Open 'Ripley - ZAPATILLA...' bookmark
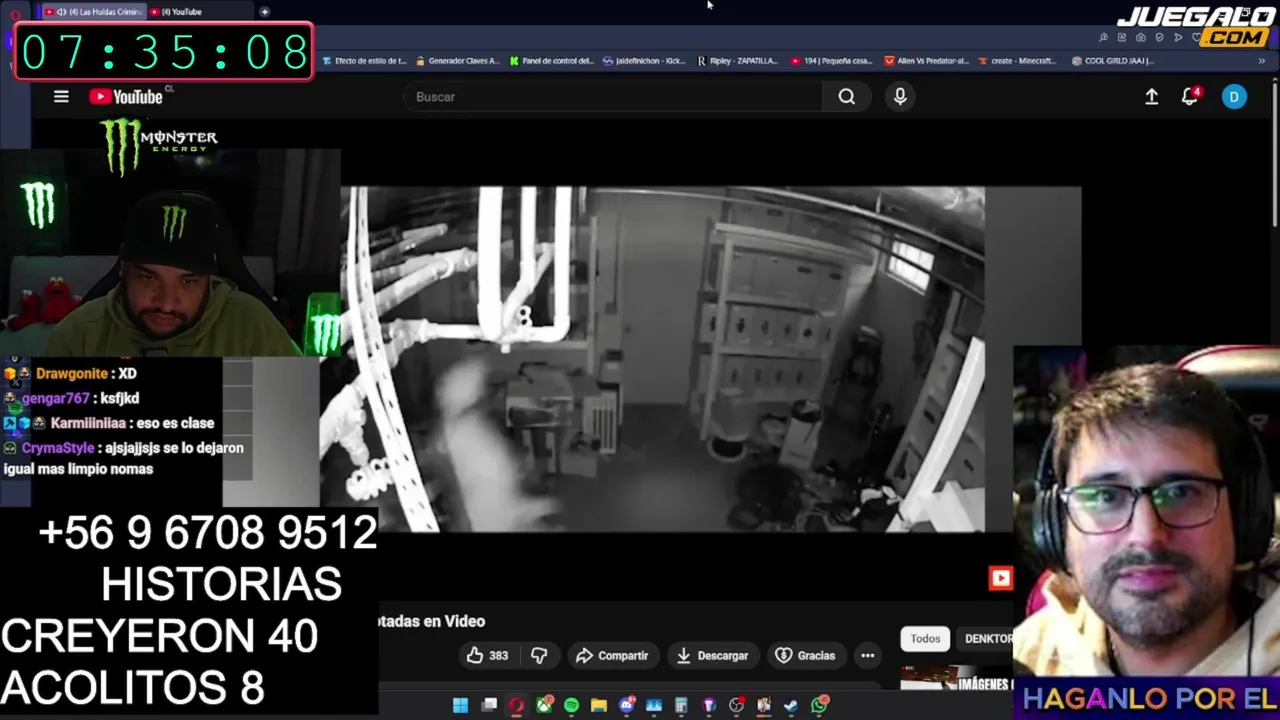Image resolution: width=1280 pixels, height=720 pixels. (738, 61)
